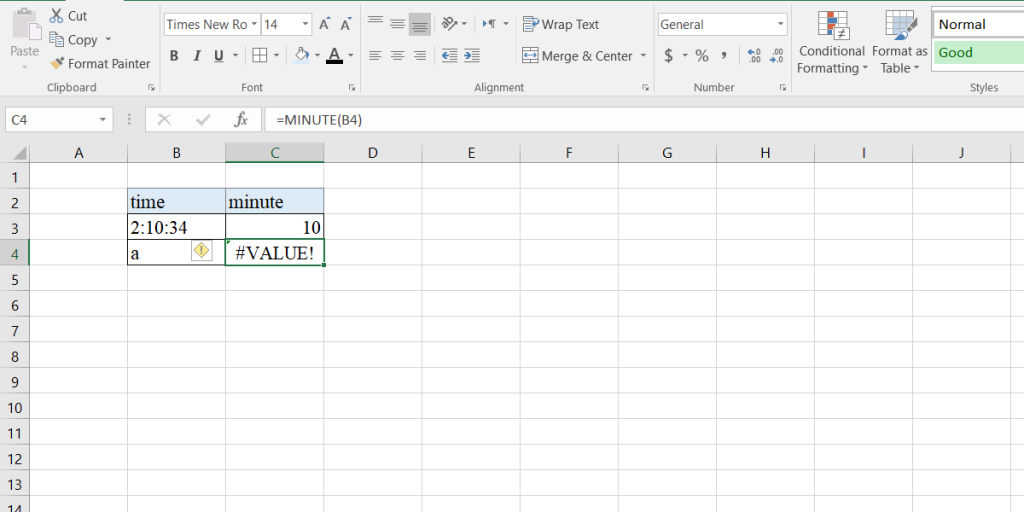Apply Comma Style
Viewport: 1024px width, 512px height.
point(724,56)
